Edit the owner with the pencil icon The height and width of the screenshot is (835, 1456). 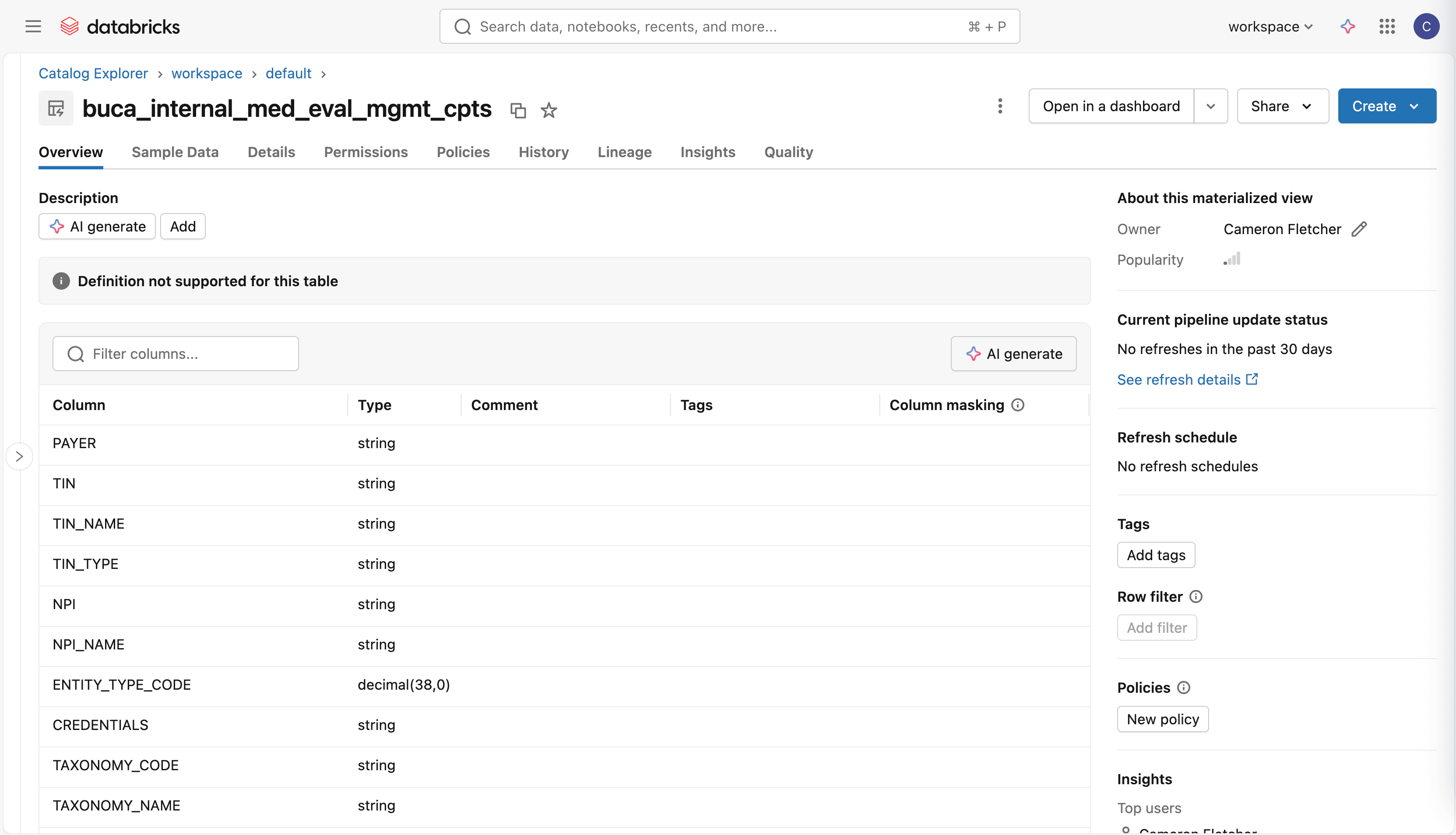pyautogui.click(x=1360, y=229)
